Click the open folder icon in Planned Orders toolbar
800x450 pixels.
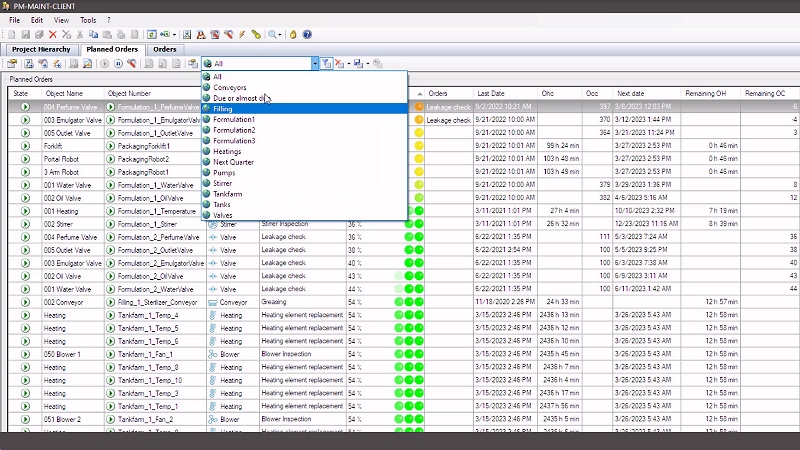point(12,64)
